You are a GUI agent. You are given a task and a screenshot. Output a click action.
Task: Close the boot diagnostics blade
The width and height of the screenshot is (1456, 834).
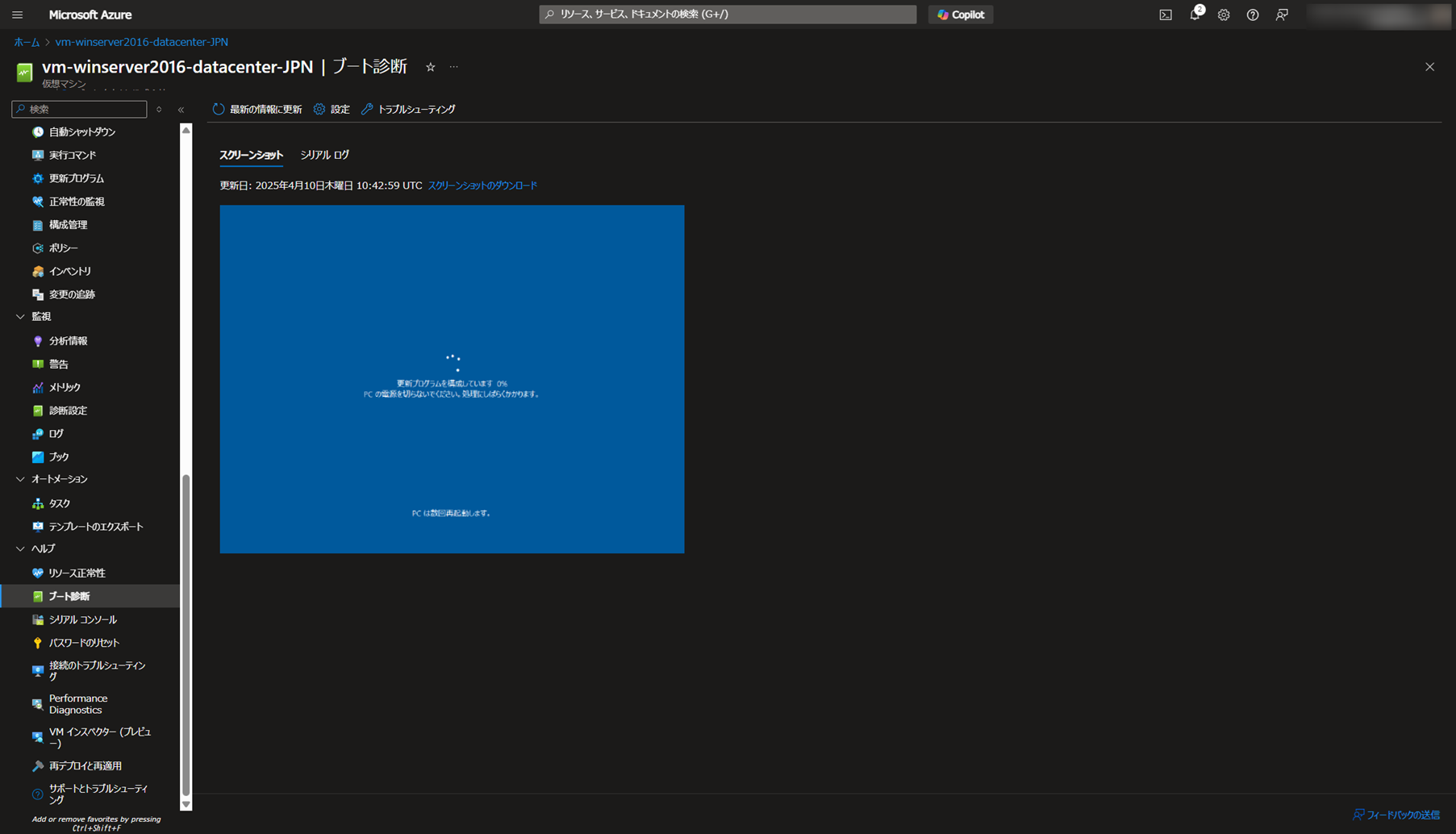click(1429, 67)
